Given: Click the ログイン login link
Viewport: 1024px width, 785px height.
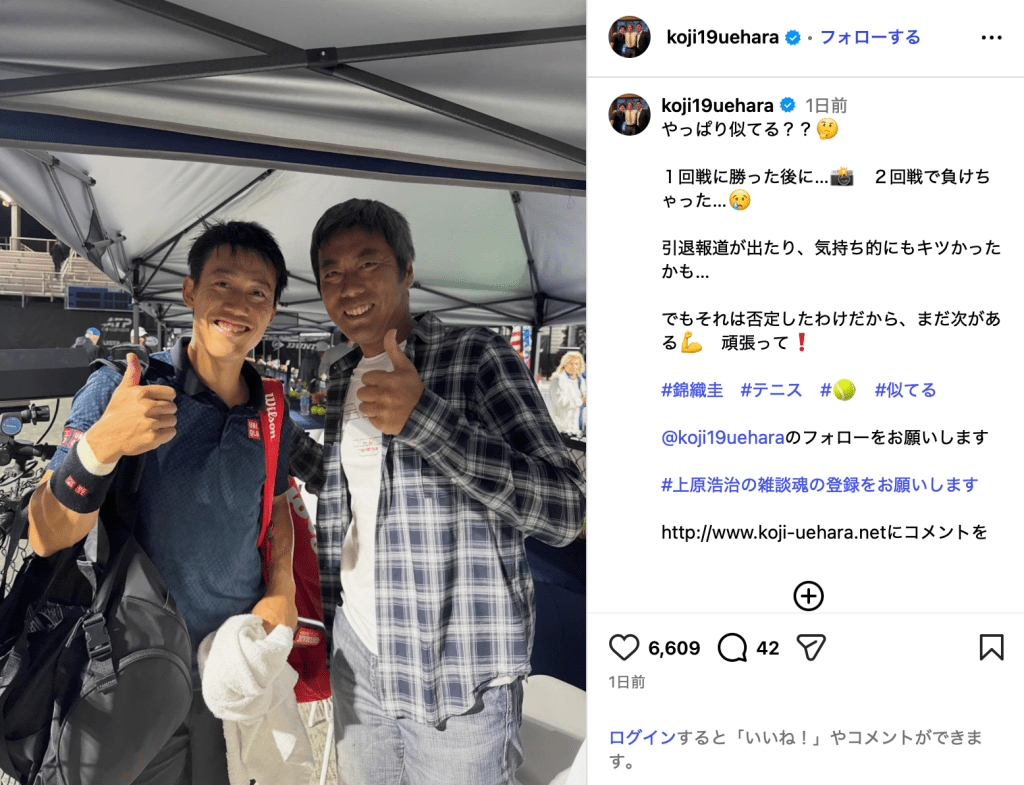Looking at the screenshot, I should [x=642, y=737].
